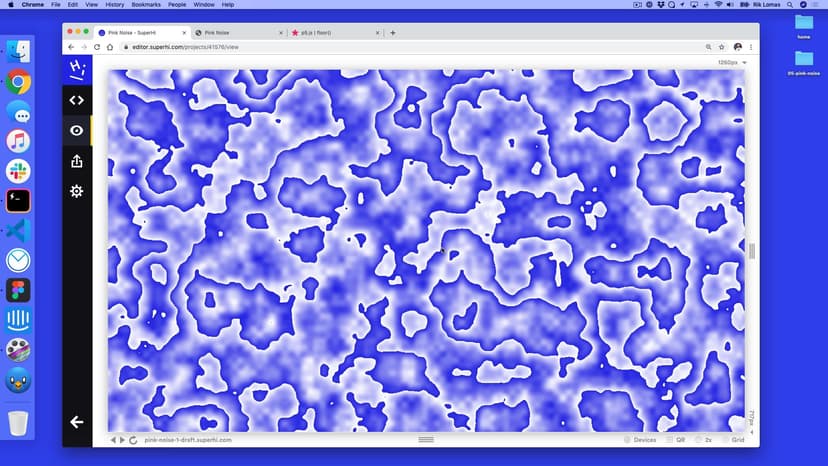828x466 pixels.
Task: Open project settings gear icon
Action: (x=76, y=191)
